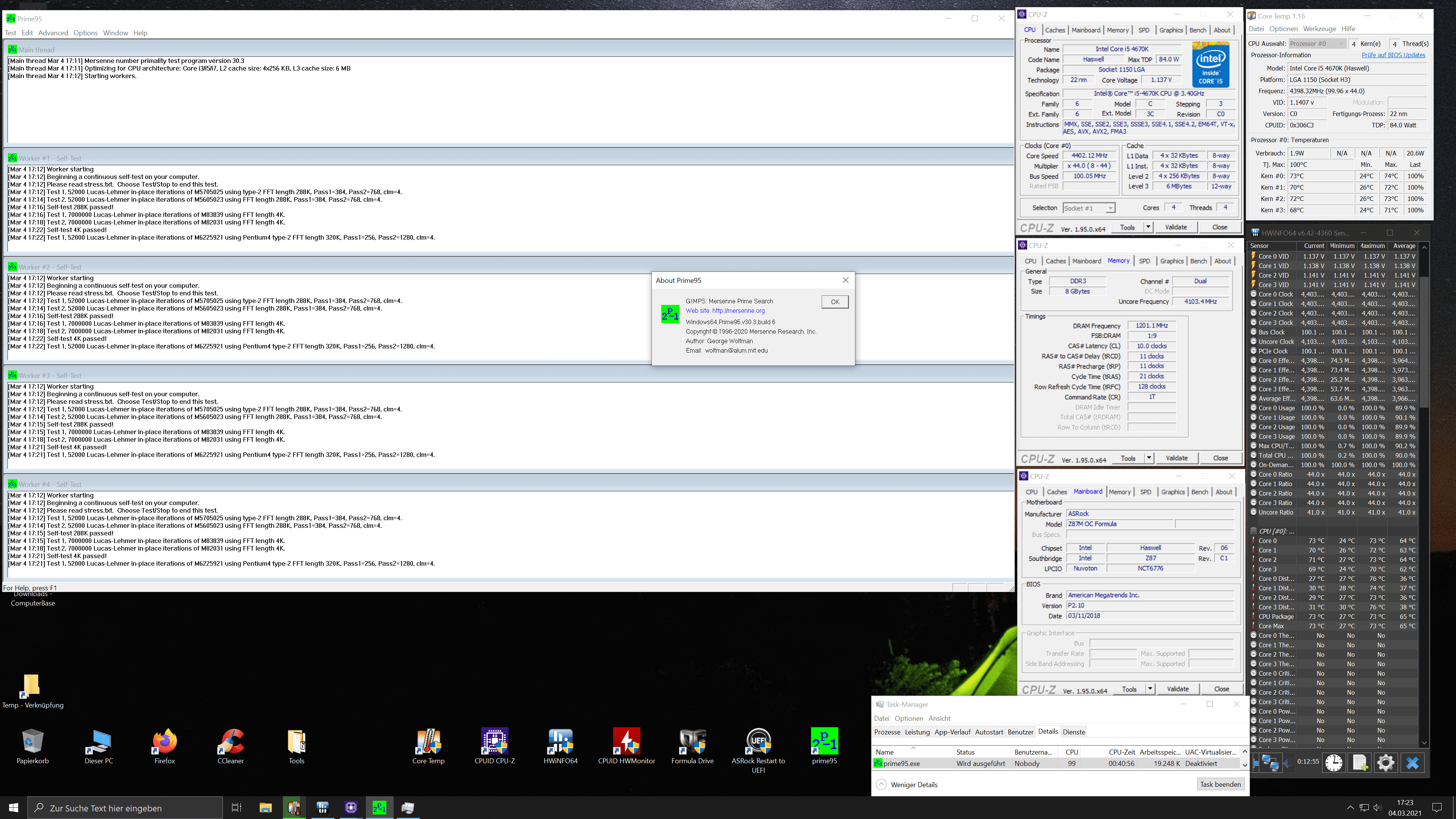The image size is (1456, 819).
Task: Collapse Task Manager with Weniger Details chevron
Action: coord(881,784)
